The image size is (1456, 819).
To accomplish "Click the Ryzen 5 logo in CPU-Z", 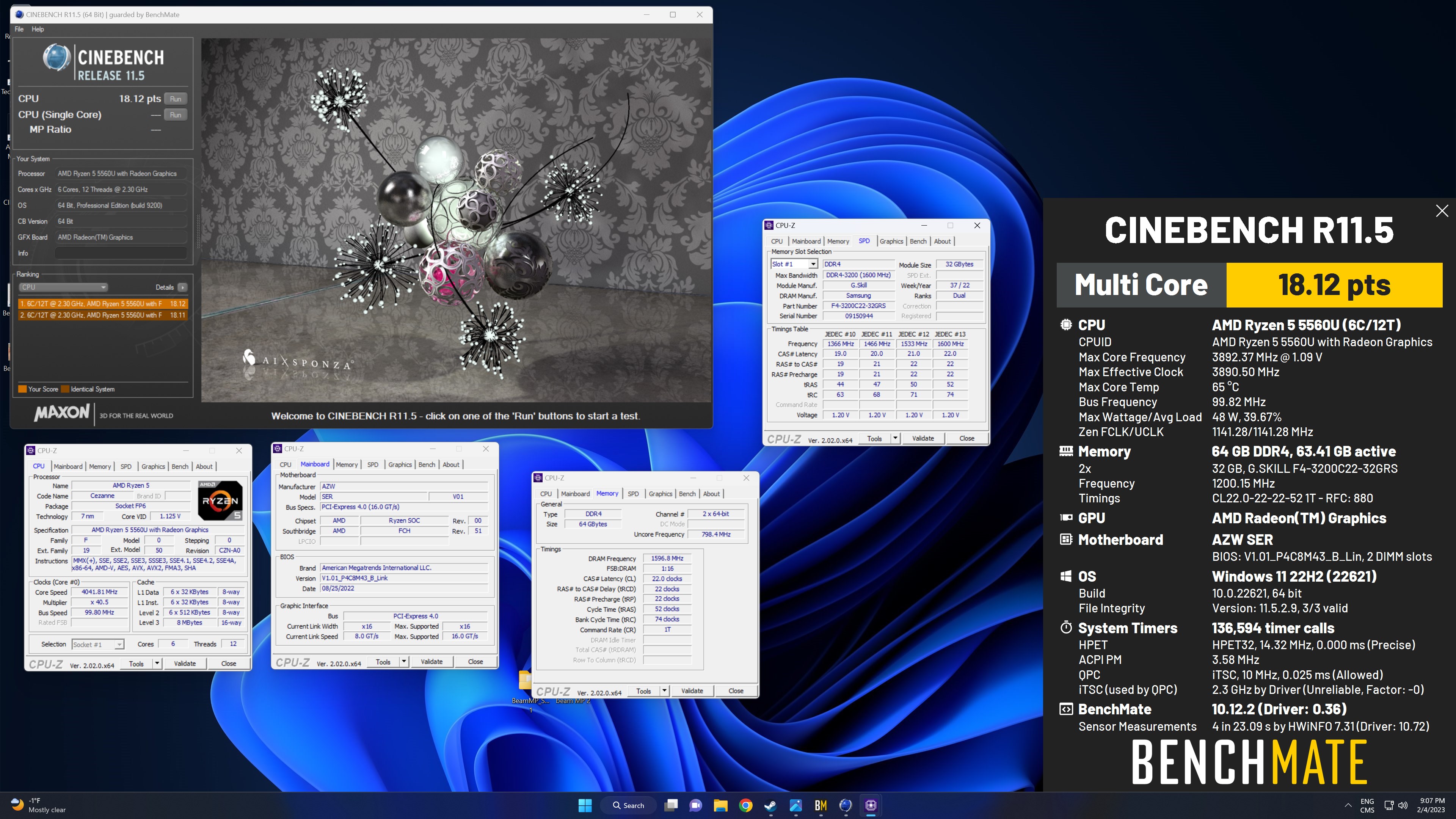I will point(220,500).
